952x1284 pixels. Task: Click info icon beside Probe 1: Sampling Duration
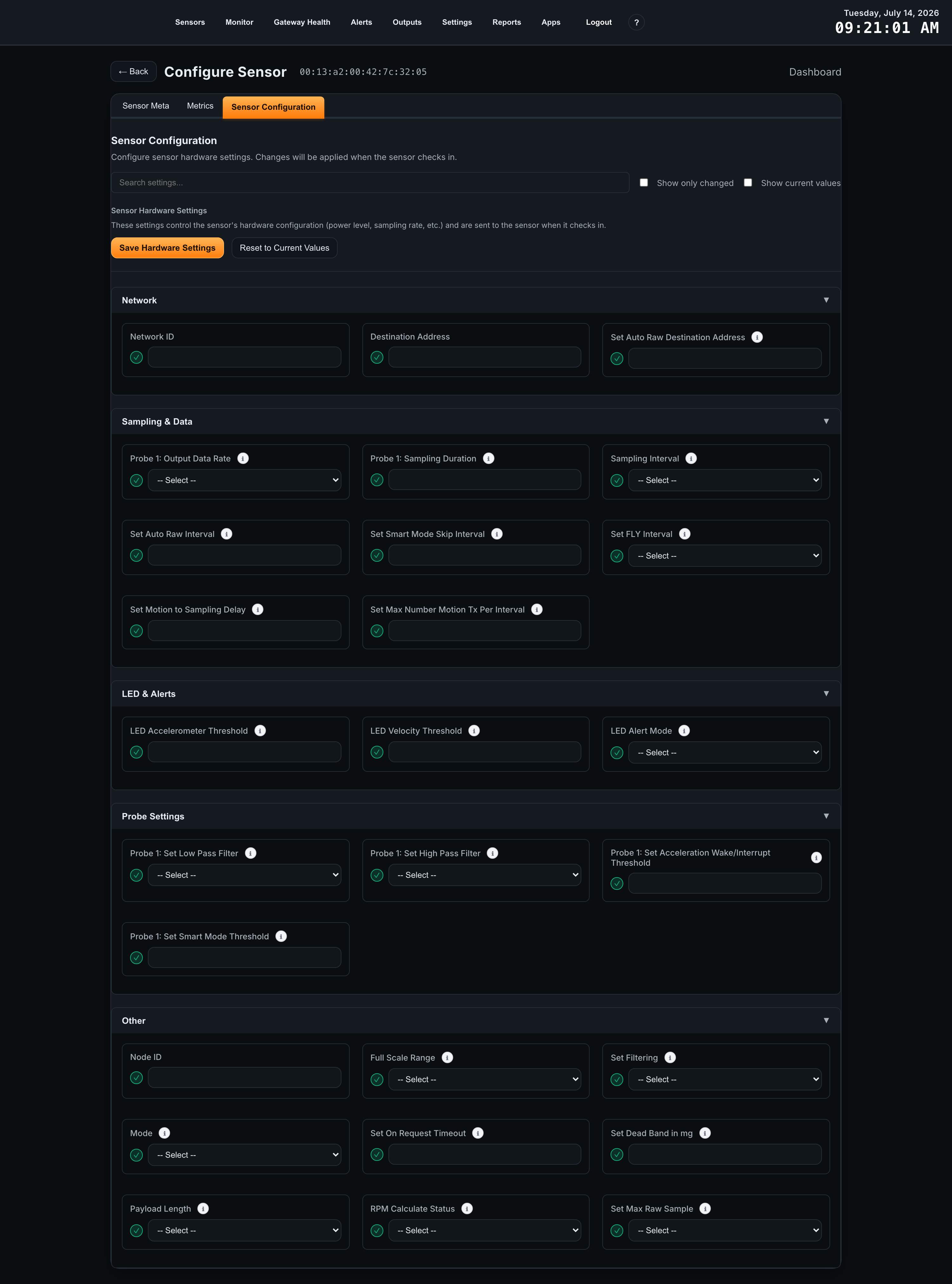tap(489, 458)
